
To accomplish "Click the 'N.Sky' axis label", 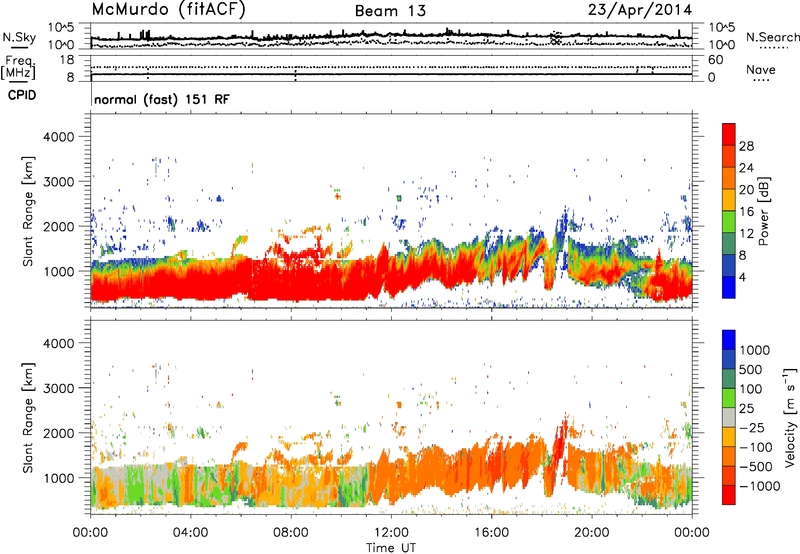I will click(19, 38).
